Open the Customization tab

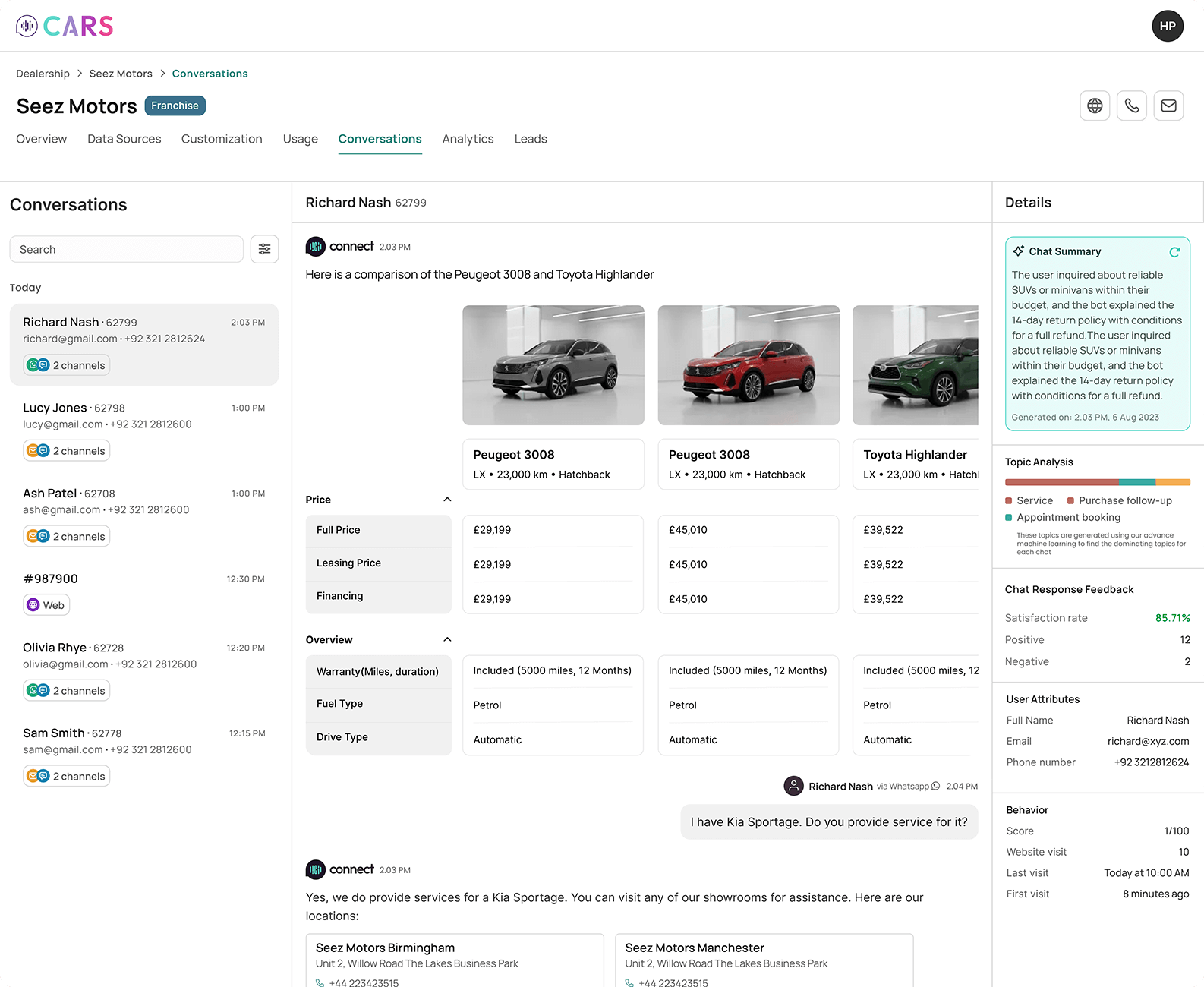point(222,139)
